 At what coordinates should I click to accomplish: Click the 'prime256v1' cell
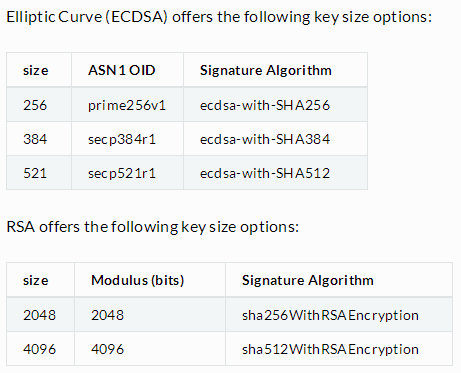click(x=127, y=105)
